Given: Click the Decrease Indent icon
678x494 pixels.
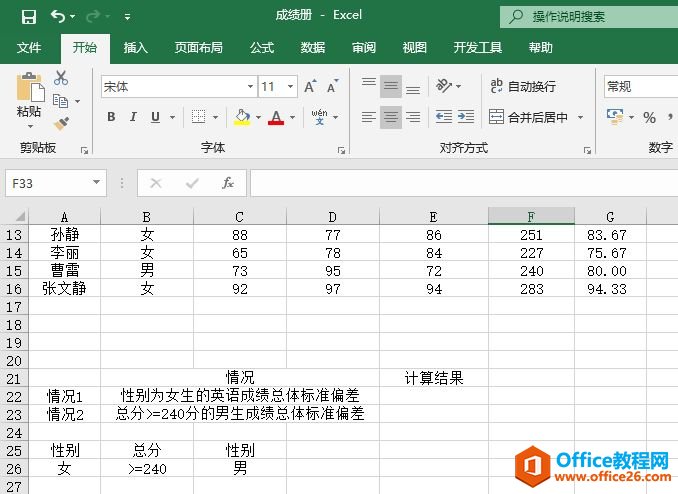Looking at the screenshot, I should [444, 117].
